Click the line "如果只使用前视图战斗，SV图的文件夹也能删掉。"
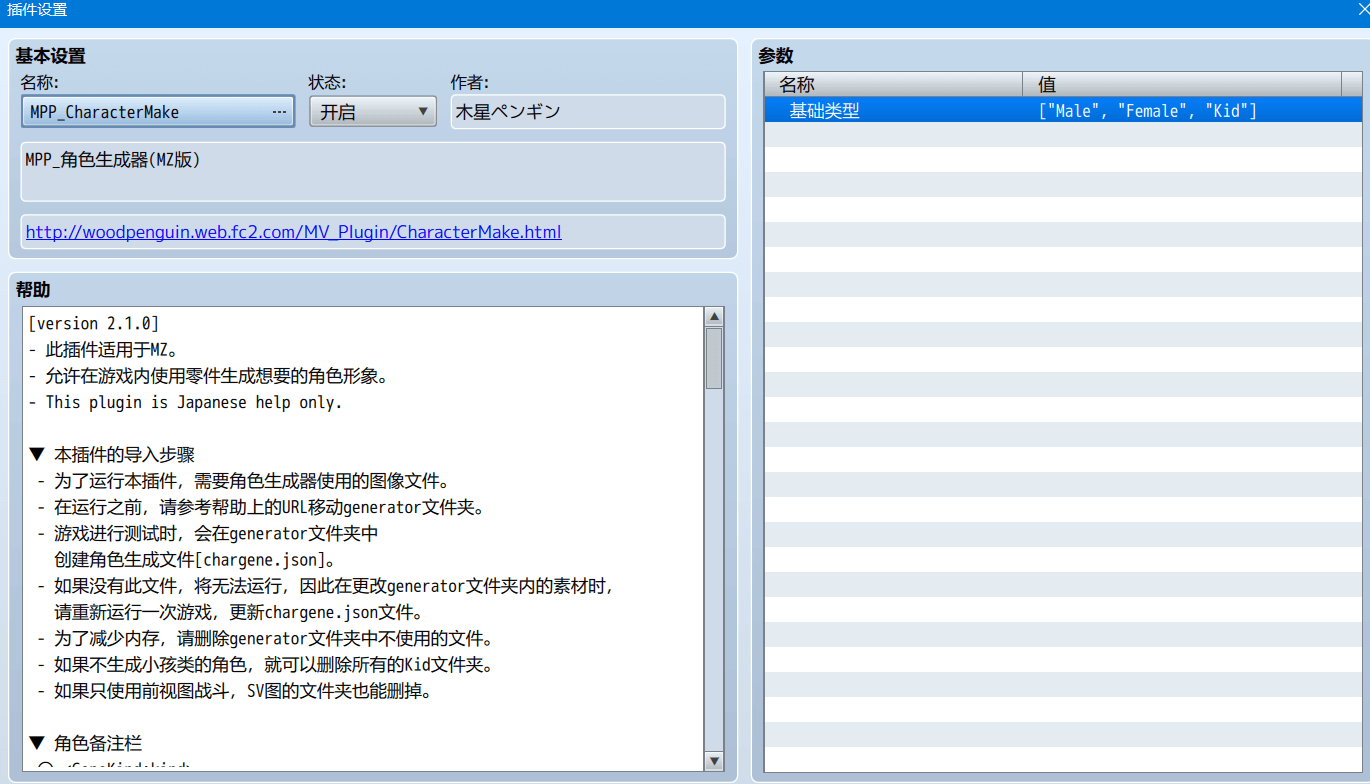 (234, 690)
